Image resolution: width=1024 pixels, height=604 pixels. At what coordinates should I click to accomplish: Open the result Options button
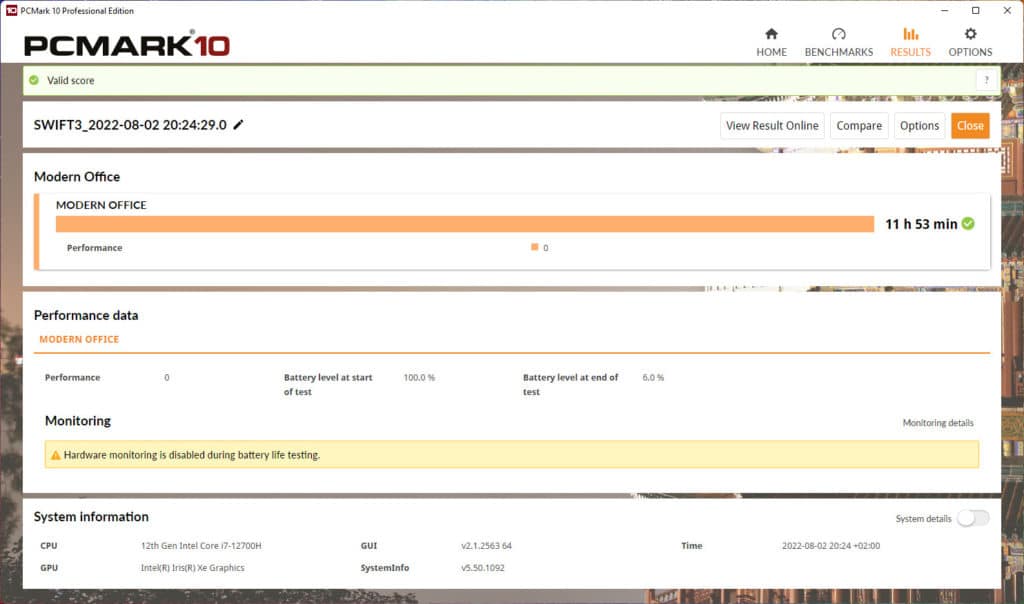tap(919, 125)
